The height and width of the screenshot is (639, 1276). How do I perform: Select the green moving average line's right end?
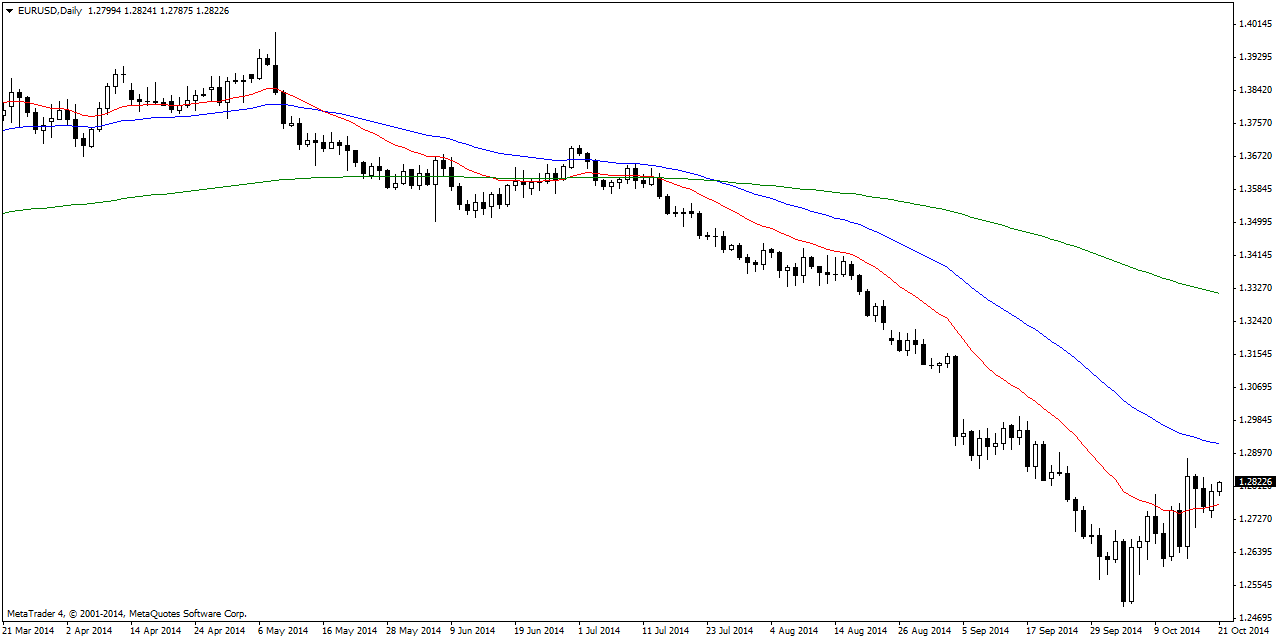click(x=1216, y=292)
